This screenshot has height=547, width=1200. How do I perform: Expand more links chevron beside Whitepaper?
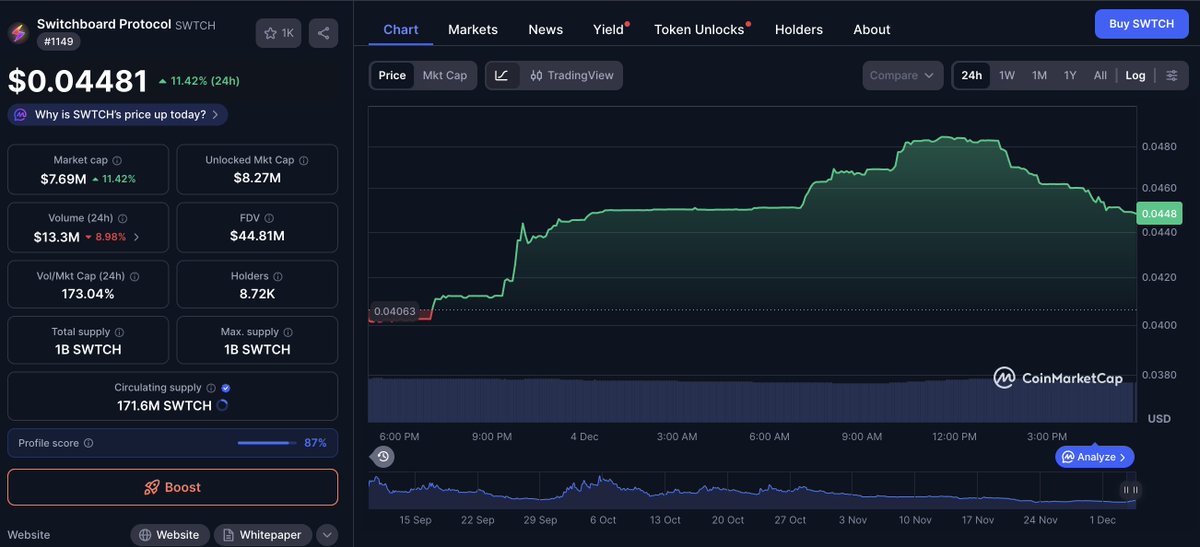pyautogui.click(x=327, y=535)
